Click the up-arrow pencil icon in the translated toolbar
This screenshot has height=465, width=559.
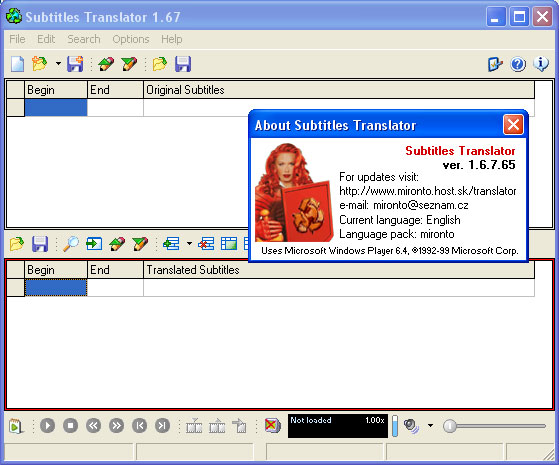(117, 244)
